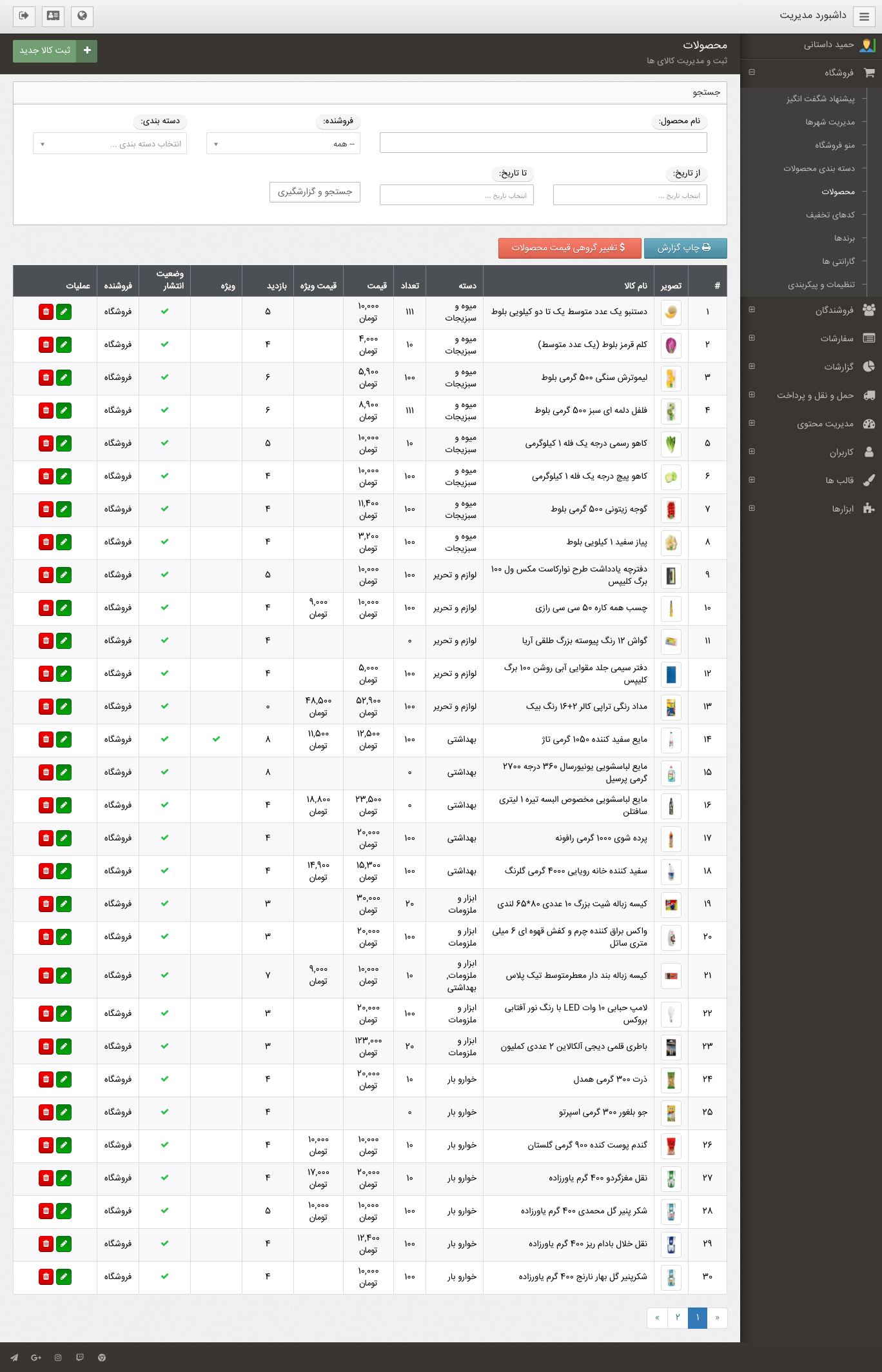Screen dimensions: 882x1372
Task: Toggle the special (ویژه) checkmark in row 14
Action: pos(216,739)
